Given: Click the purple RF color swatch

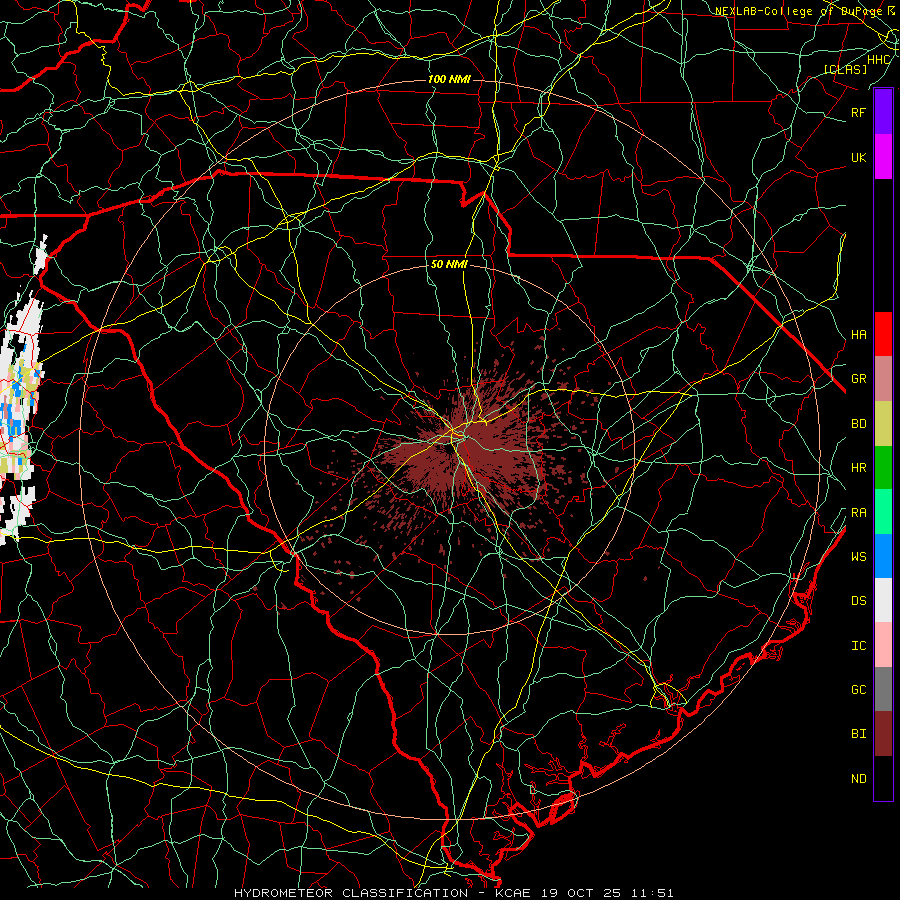Looking at the screenshot, I should (883, 111).
